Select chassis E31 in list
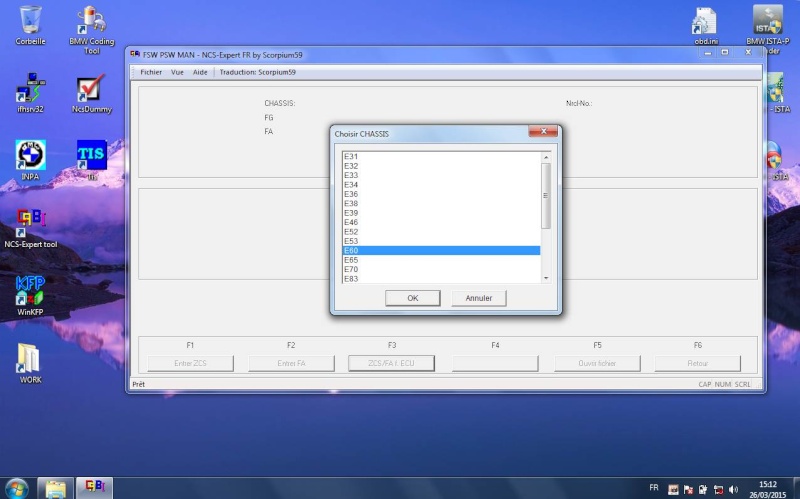 click(441, 157)
